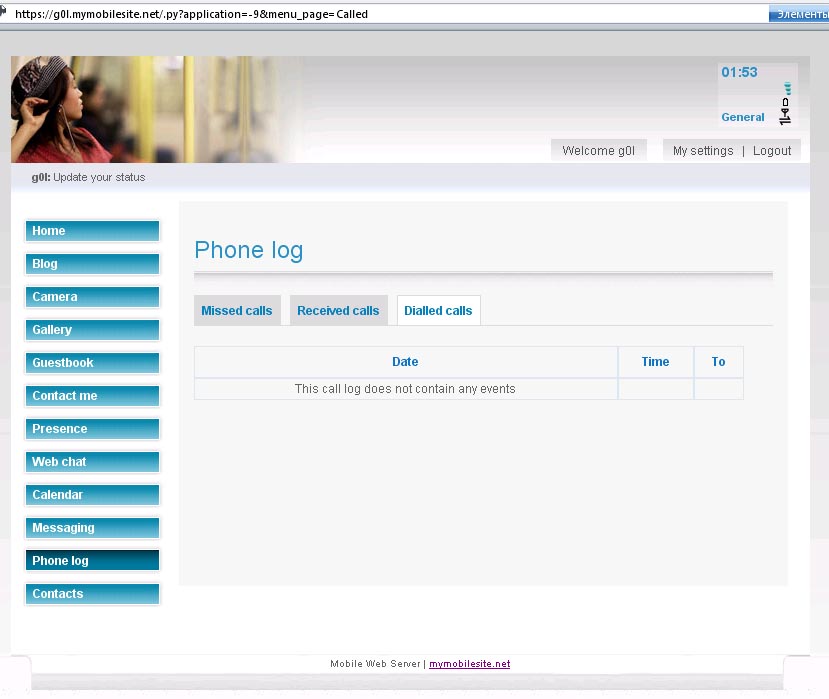The image size is (829, 699).
Task: Click the Date column header
Action: coord(406,362)
